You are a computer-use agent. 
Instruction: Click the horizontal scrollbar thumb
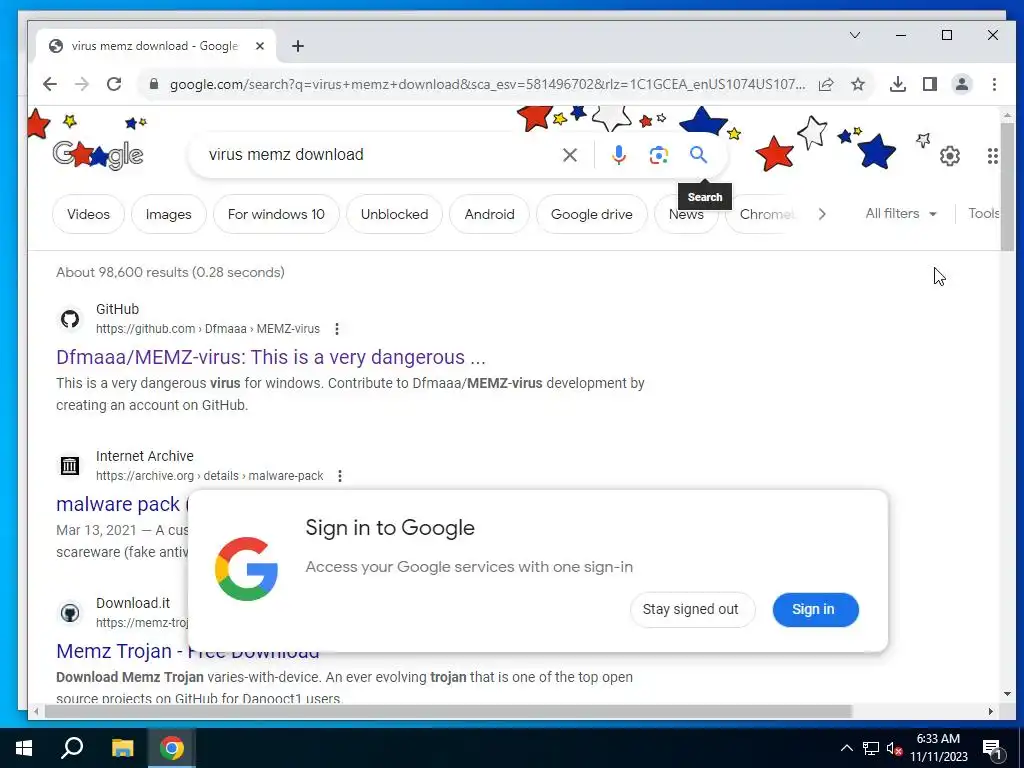click(x=448, y=711)
